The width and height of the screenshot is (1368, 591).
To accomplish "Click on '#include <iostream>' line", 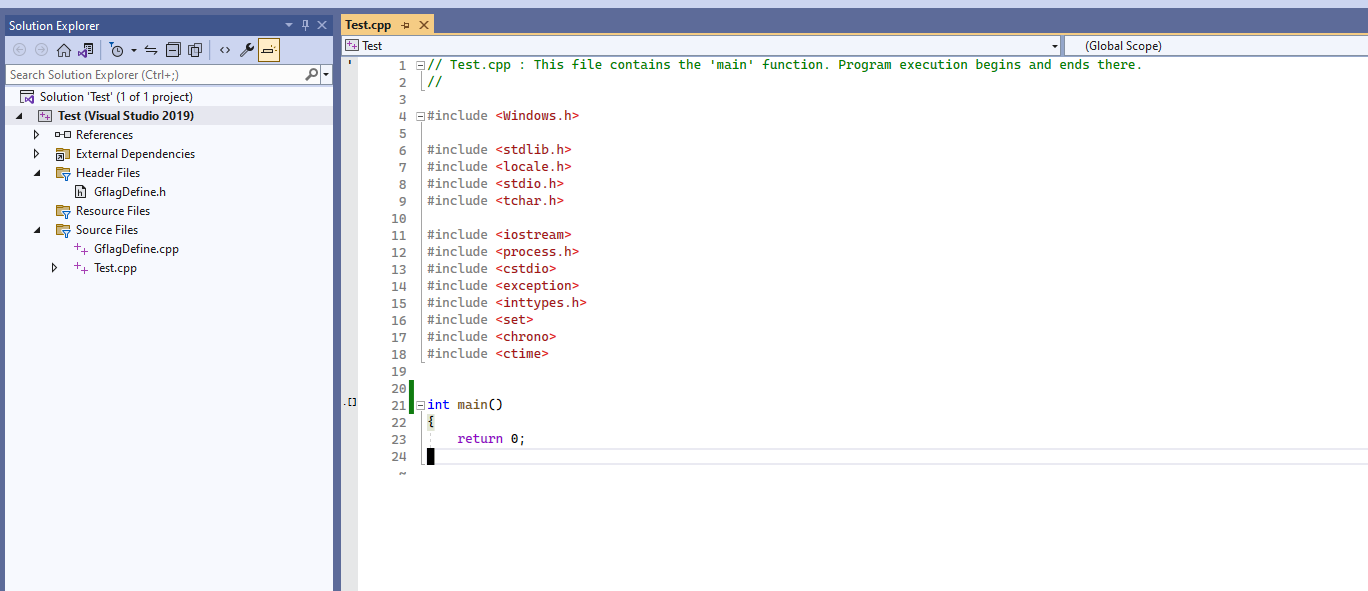I will click(x=499, y=235).
